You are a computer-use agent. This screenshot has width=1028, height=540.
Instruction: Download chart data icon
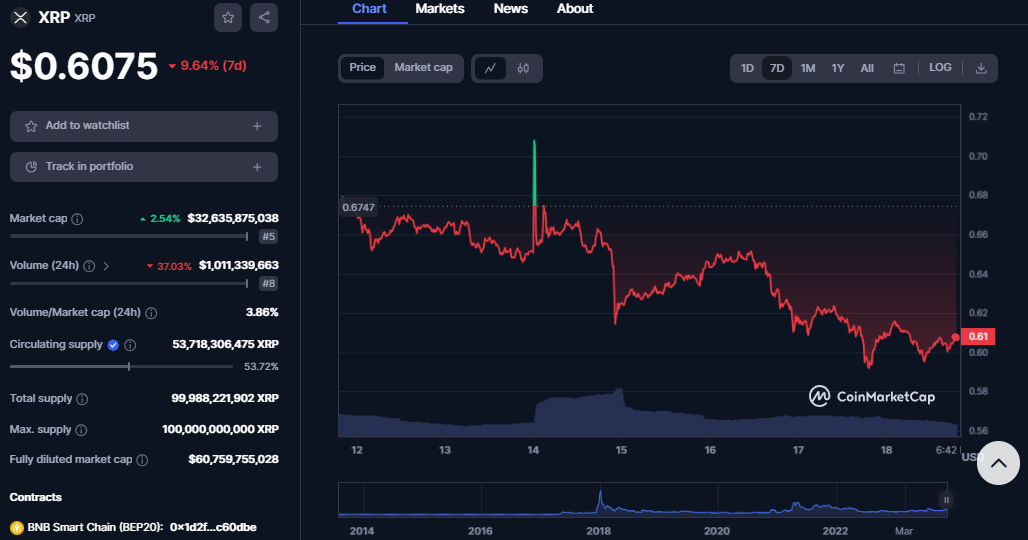[981, 68]
